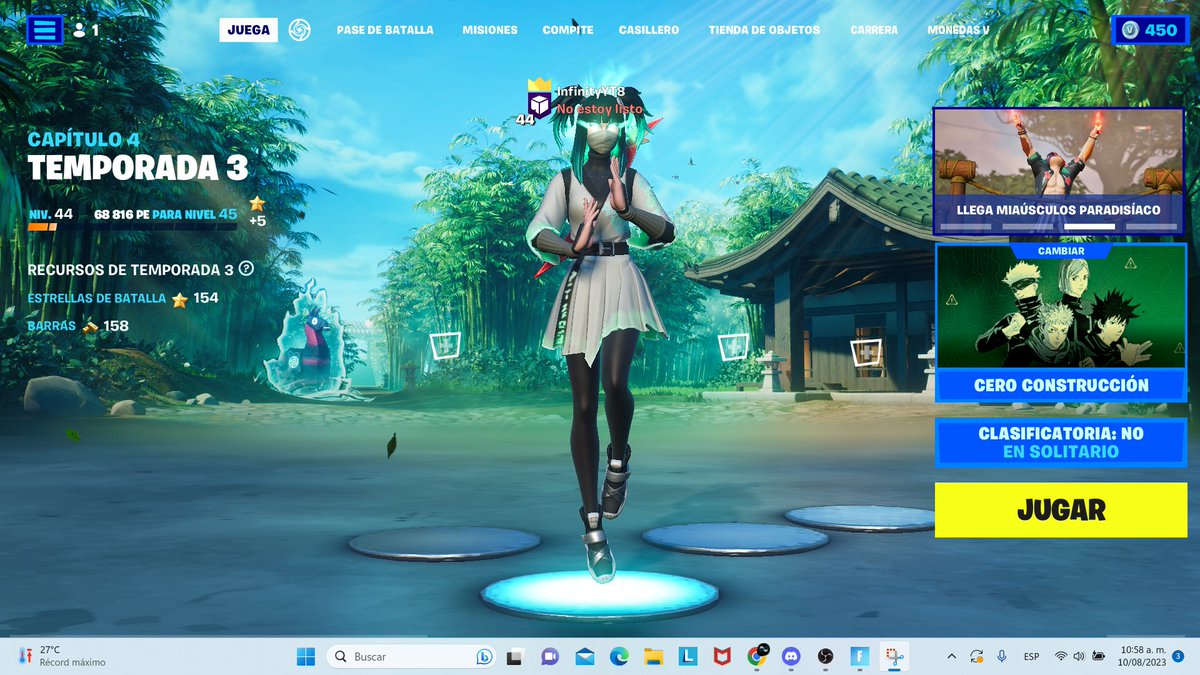Launch Microsoft Edge from the taskbar

(619, 657)
